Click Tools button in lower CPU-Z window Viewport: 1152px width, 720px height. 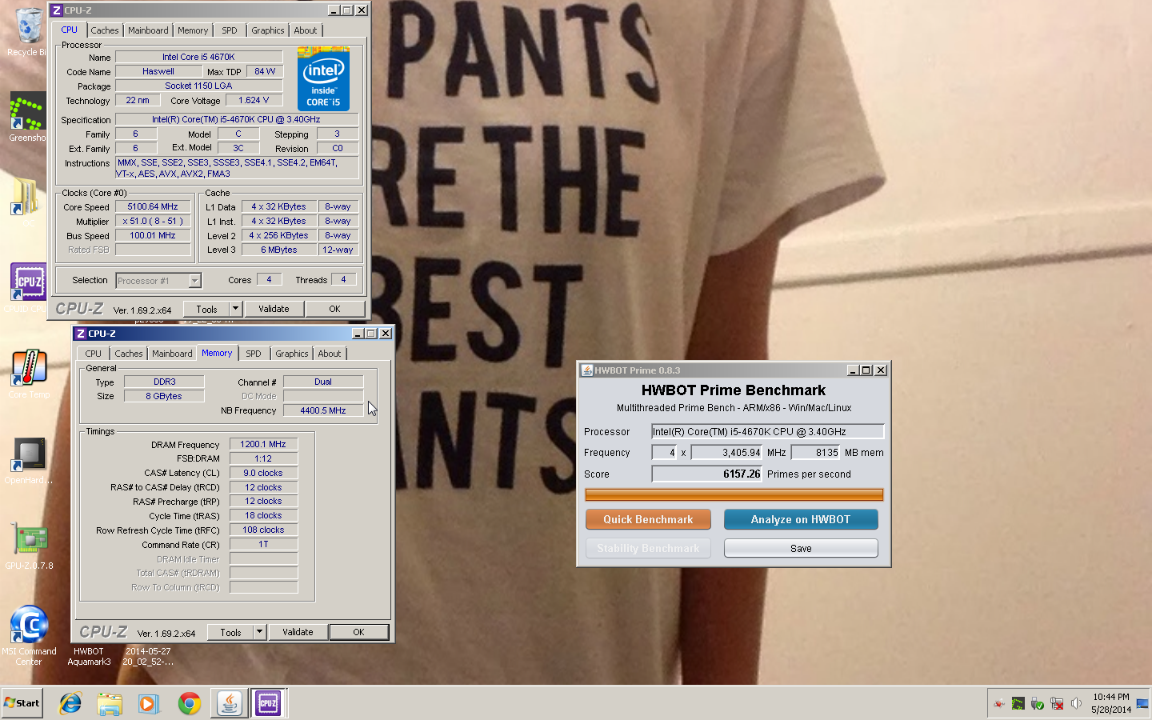[x=231, y=633]
